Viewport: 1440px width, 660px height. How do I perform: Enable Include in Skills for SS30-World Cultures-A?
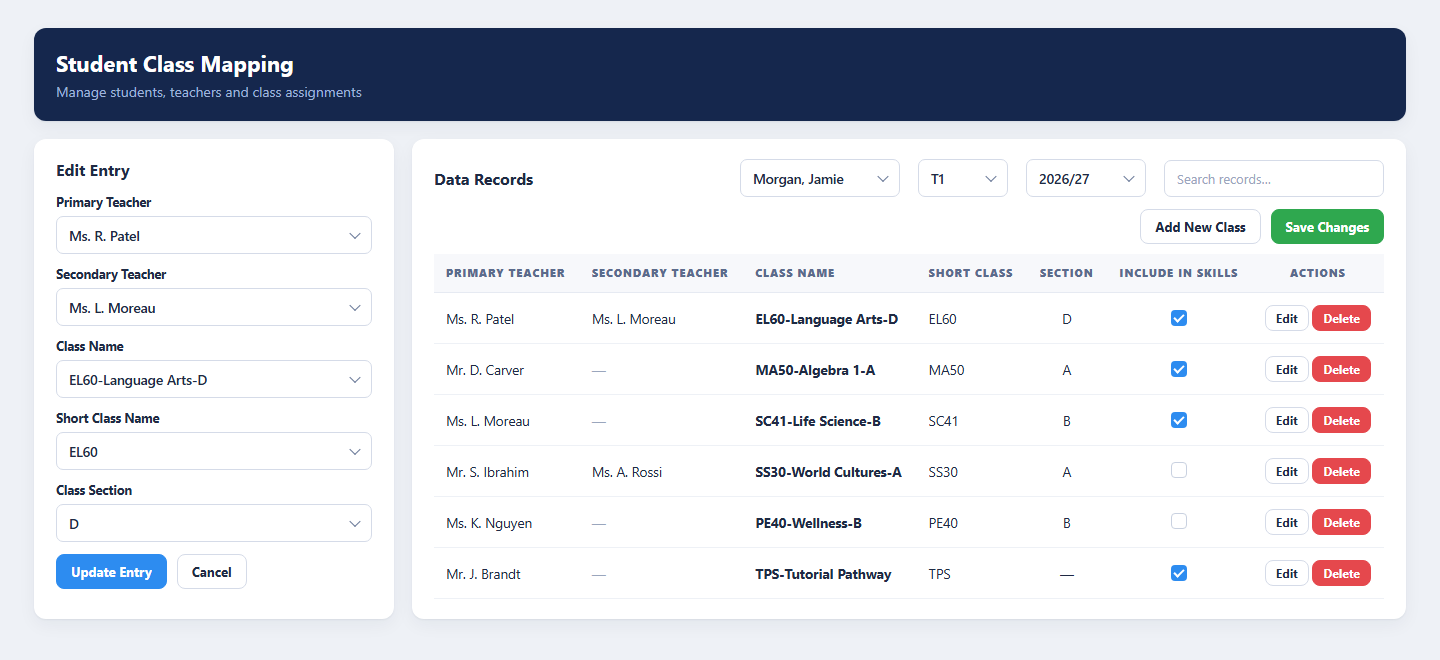1179,470
